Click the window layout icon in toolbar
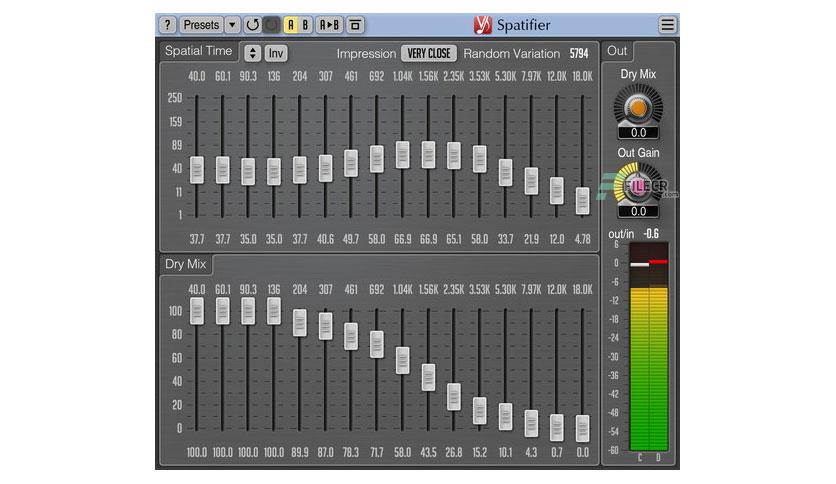Image resolution: width=836 pixels, height=484 pixels. pyautogui.click(x=355, y=25)
